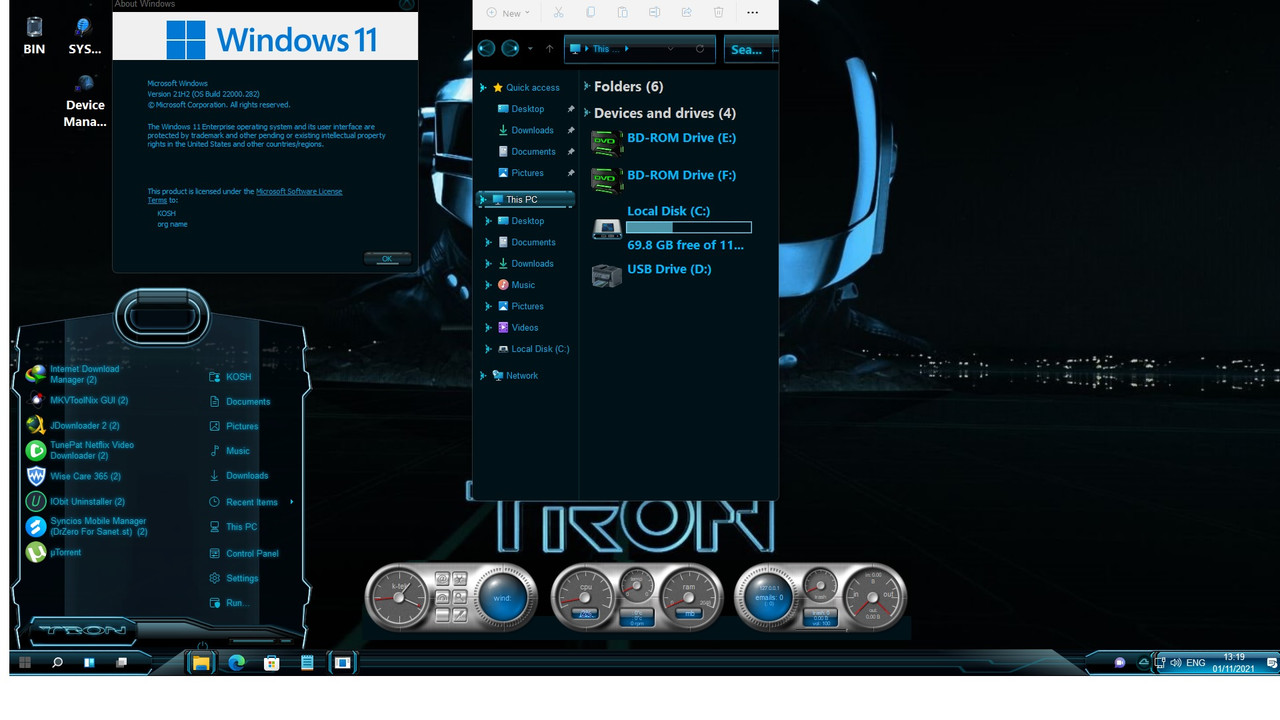This screenshot has width=1280, height=720.
Task: Click the Copy icon in Explorer toolbar
Action: click(590, 13)
